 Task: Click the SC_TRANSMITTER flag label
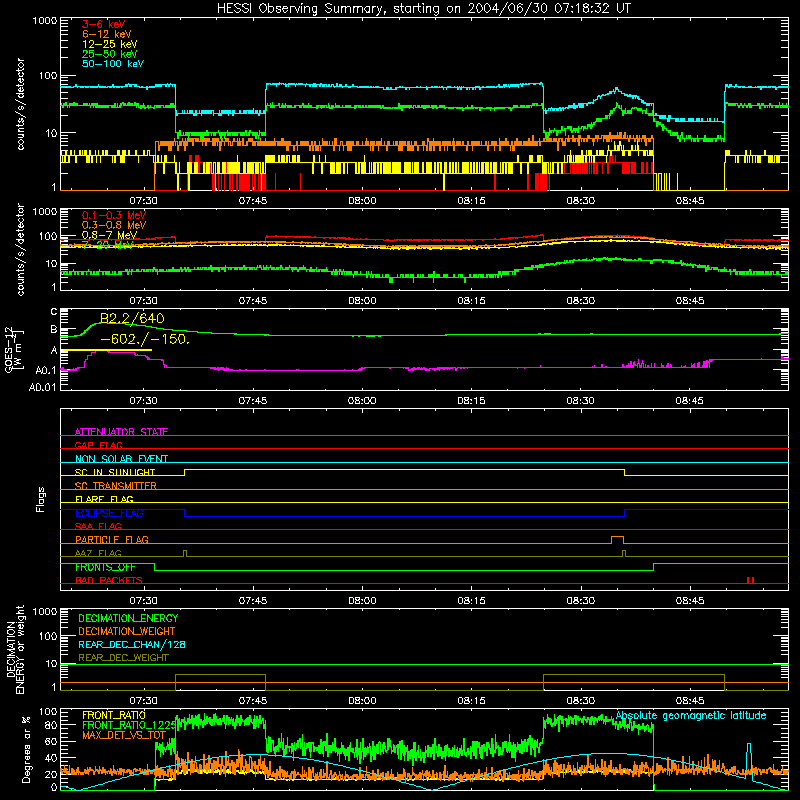[115, 485]
